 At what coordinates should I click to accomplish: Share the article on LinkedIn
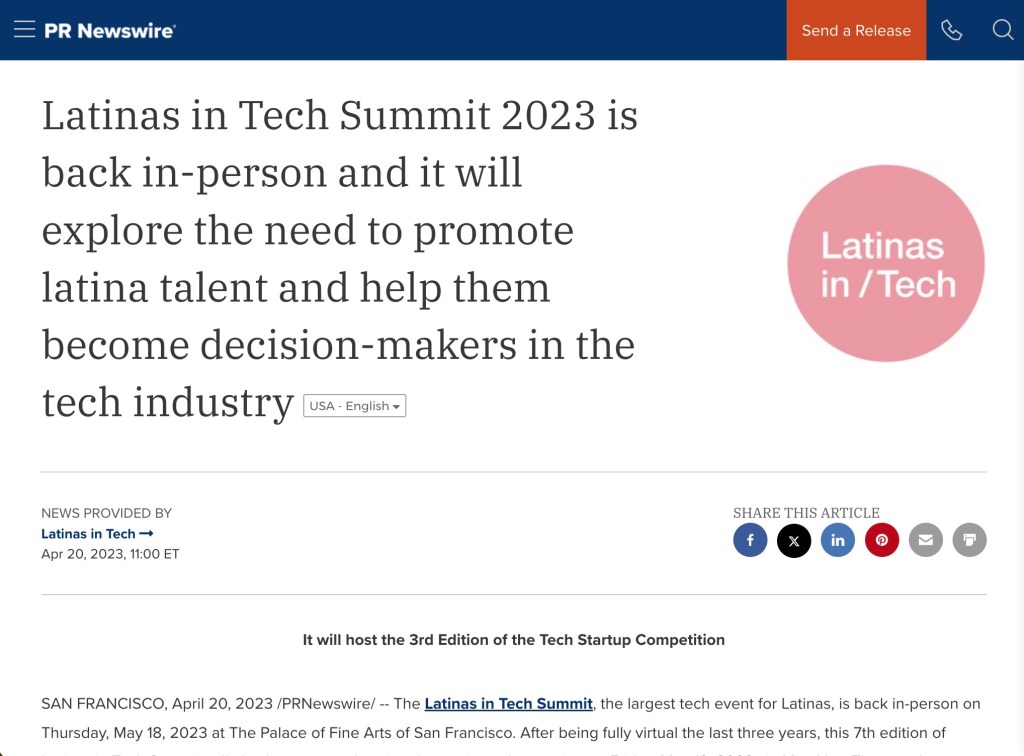pos(838,540)
